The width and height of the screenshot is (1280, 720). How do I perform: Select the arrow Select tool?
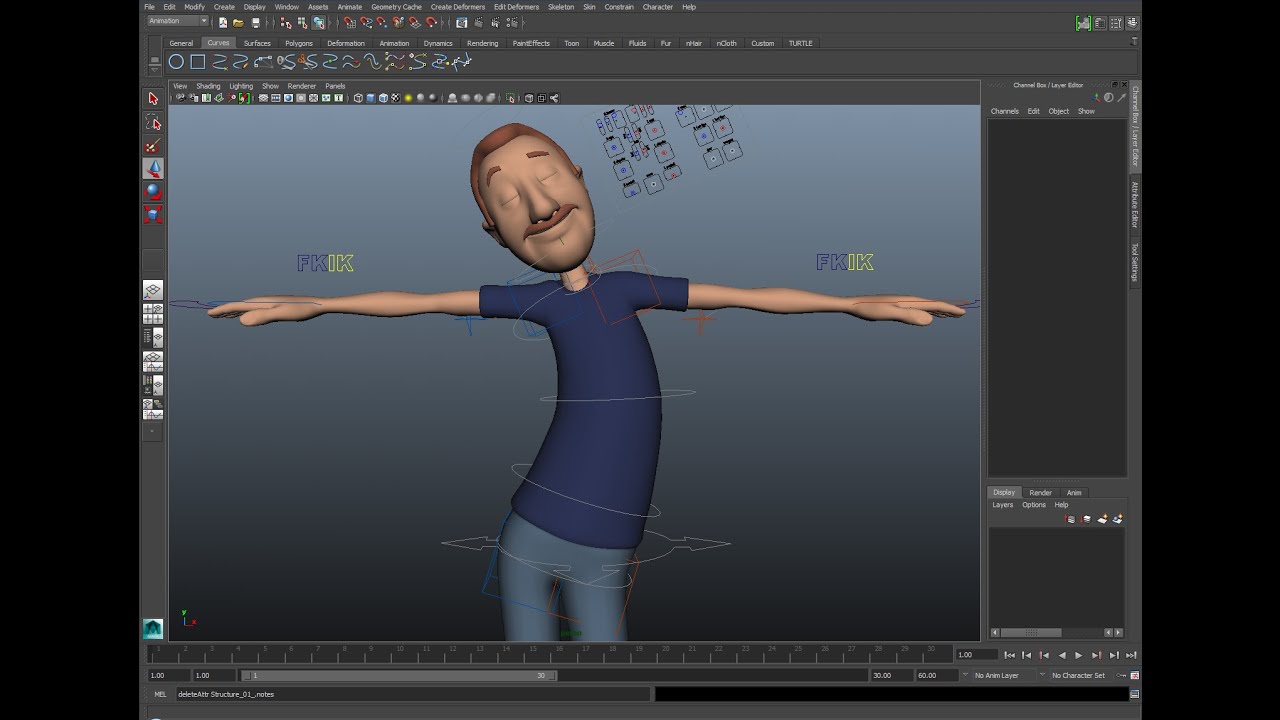(153, 98)
